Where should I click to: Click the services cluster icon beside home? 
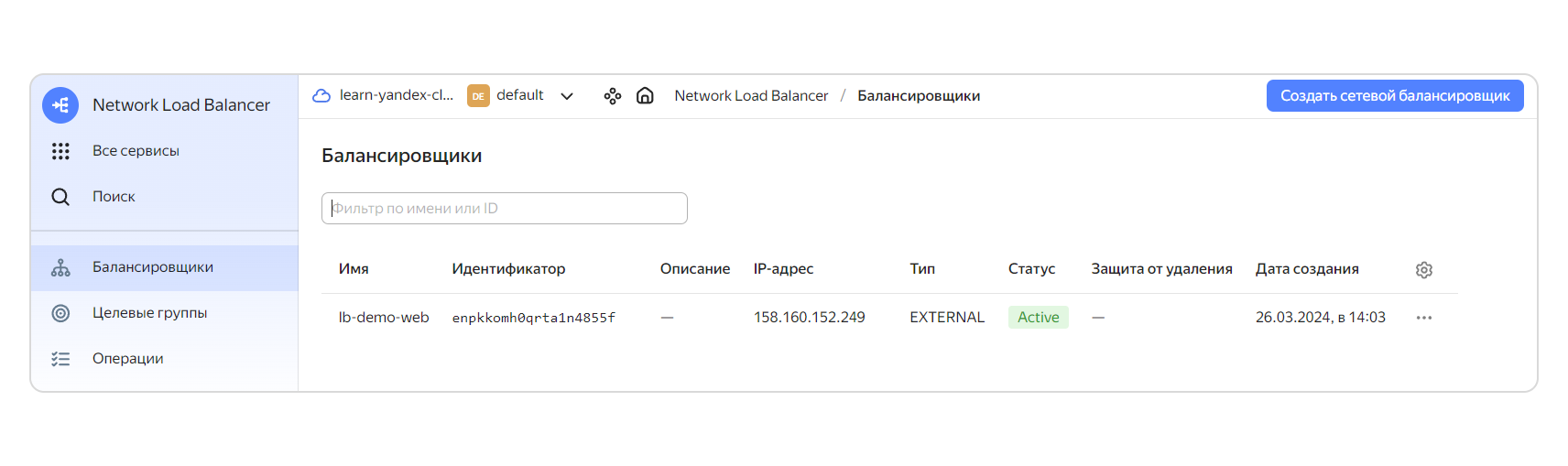(x=613, y=96)
